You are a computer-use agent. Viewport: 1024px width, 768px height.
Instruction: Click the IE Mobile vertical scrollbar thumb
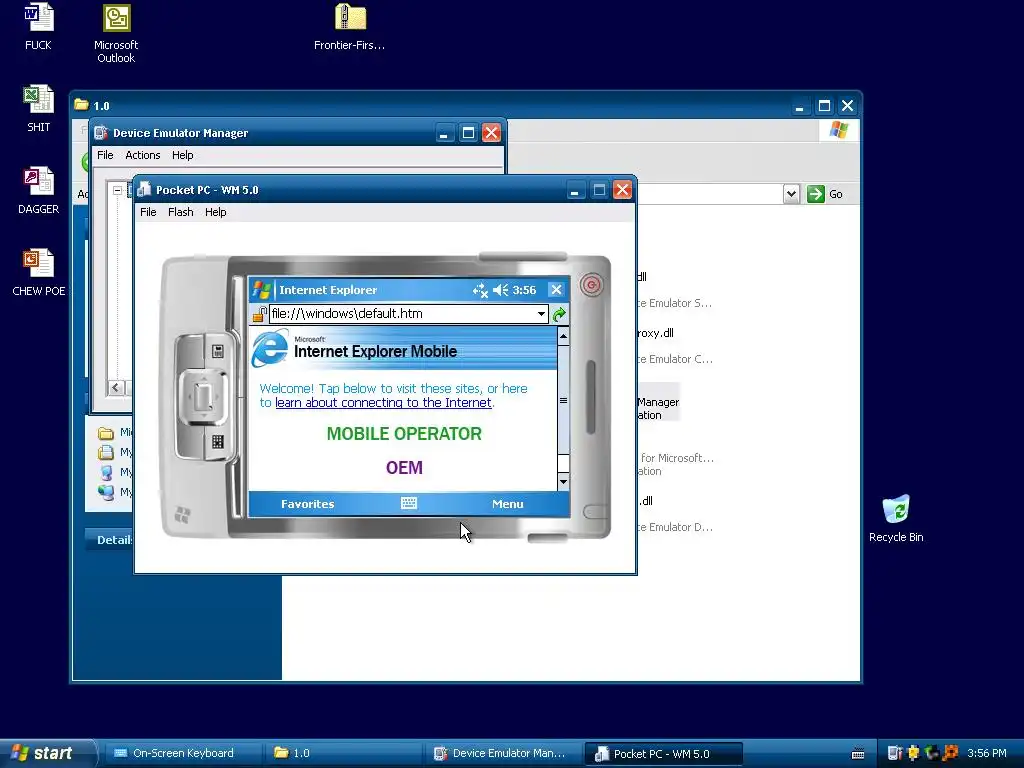pos(563,400)
